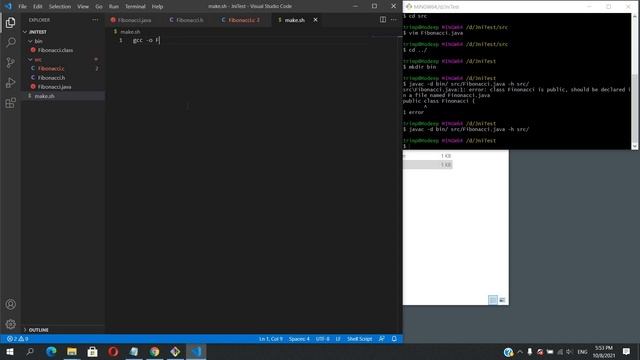Open the Accounts menu icon
Viewport: 640px width, 360px height.
point(11,304)
